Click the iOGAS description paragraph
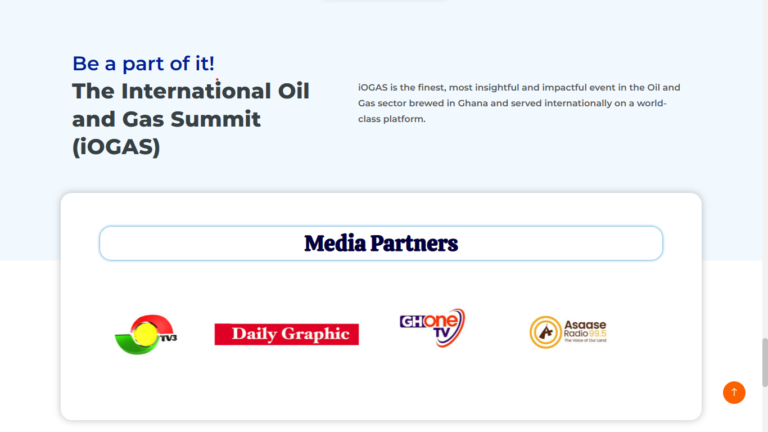The image size is (768, 432). pos(519,103)
